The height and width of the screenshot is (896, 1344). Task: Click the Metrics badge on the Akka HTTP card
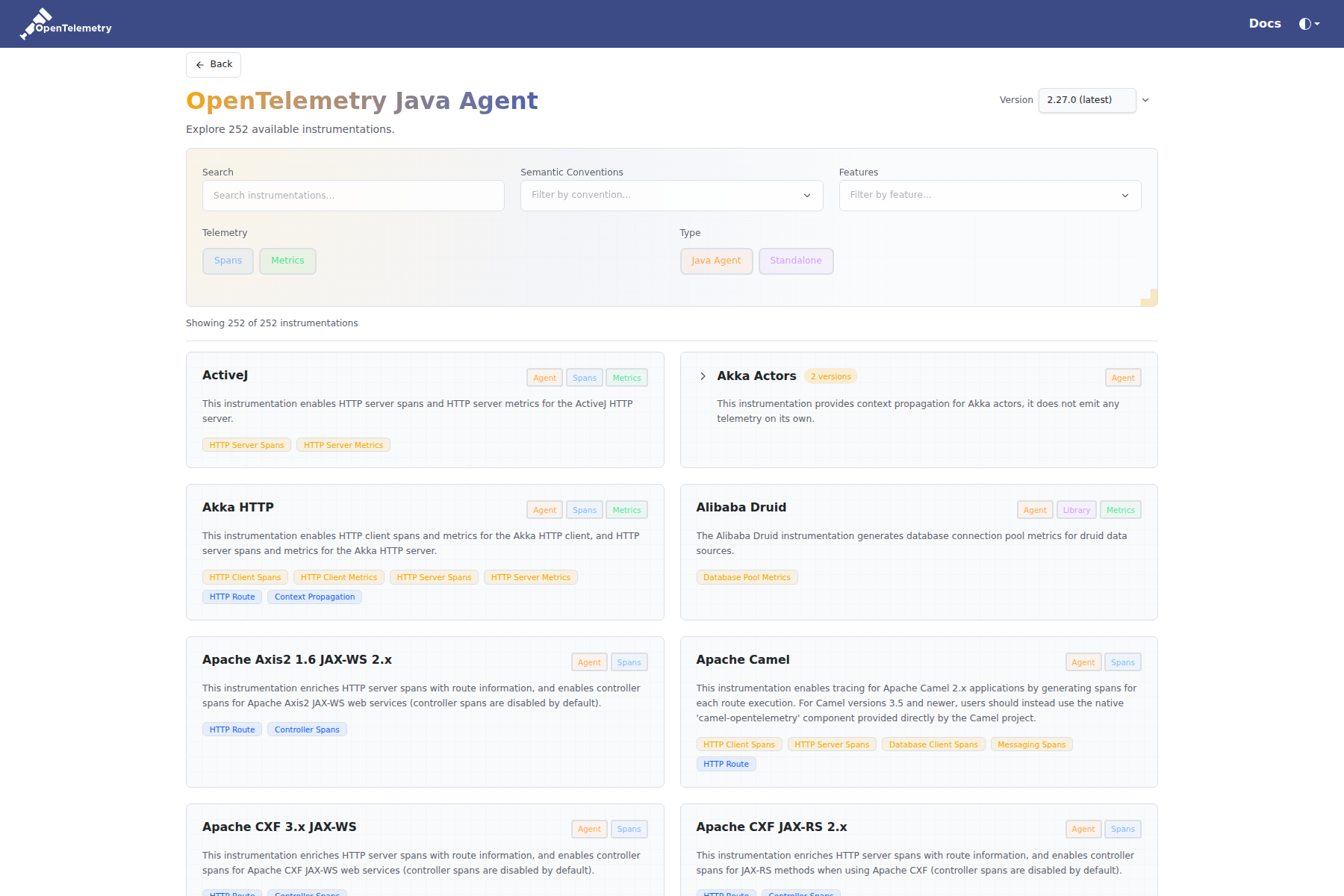click(626, 510)
